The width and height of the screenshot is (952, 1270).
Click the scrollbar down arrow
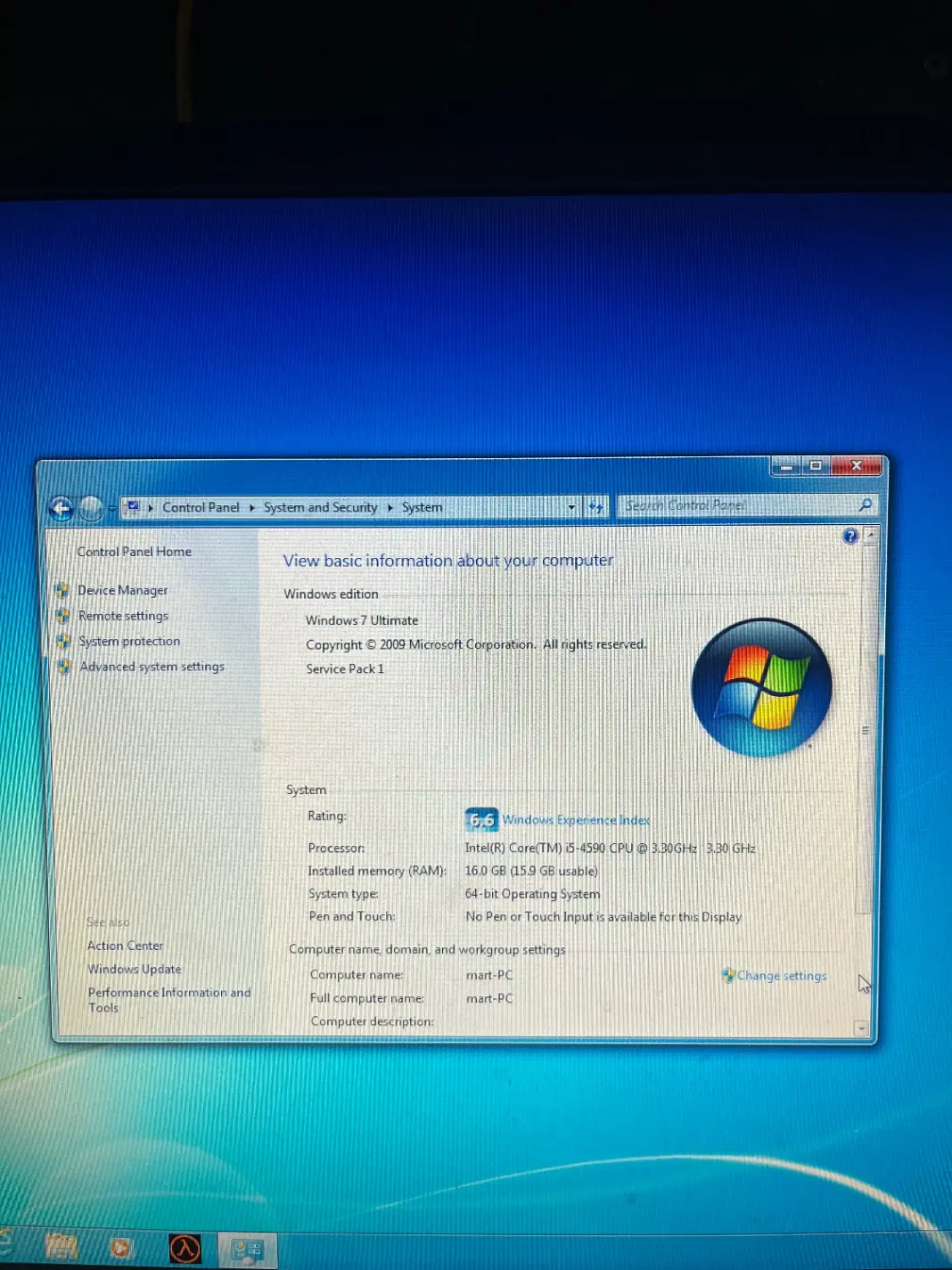click(x=862, y=1028)
